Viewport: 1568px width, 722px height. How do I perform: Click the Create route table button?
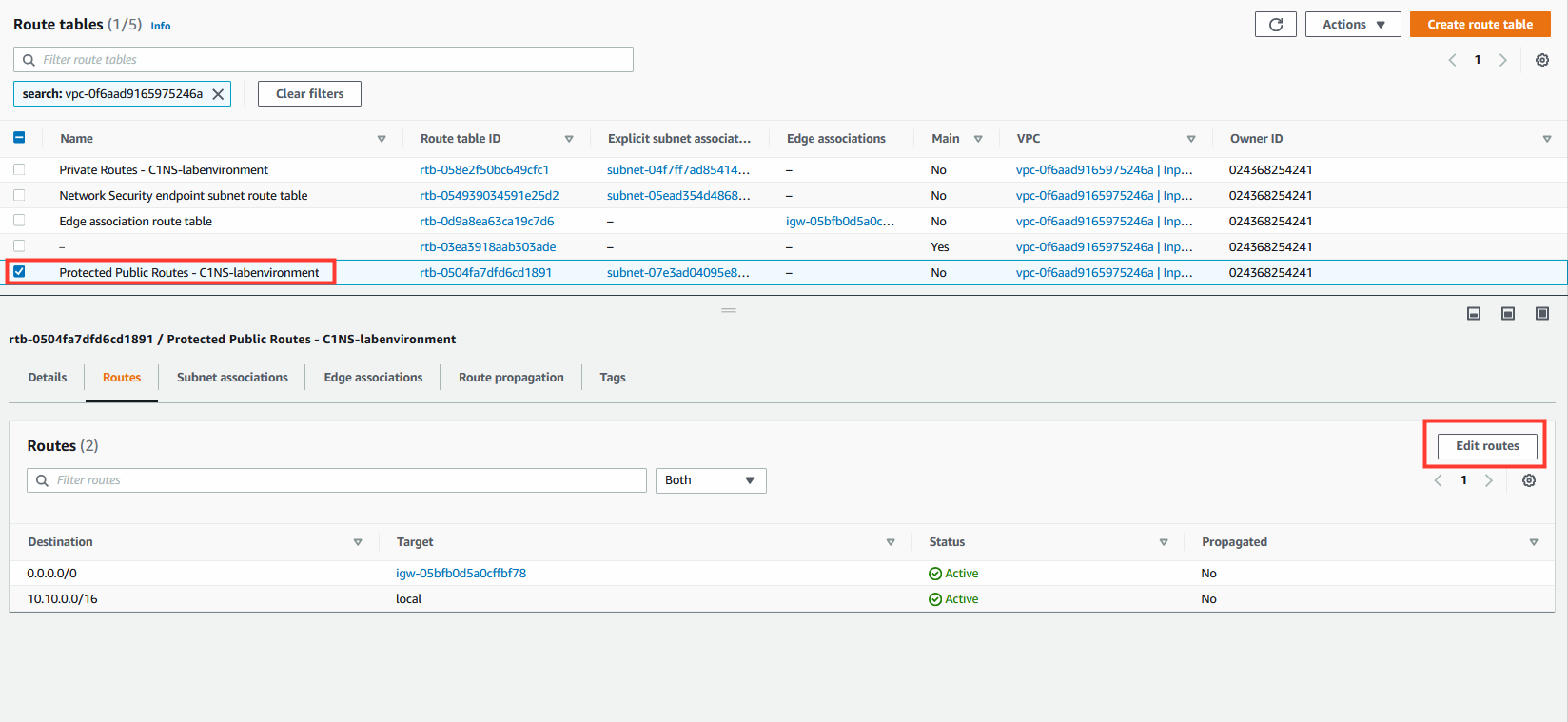click(x=1480, y=25)
